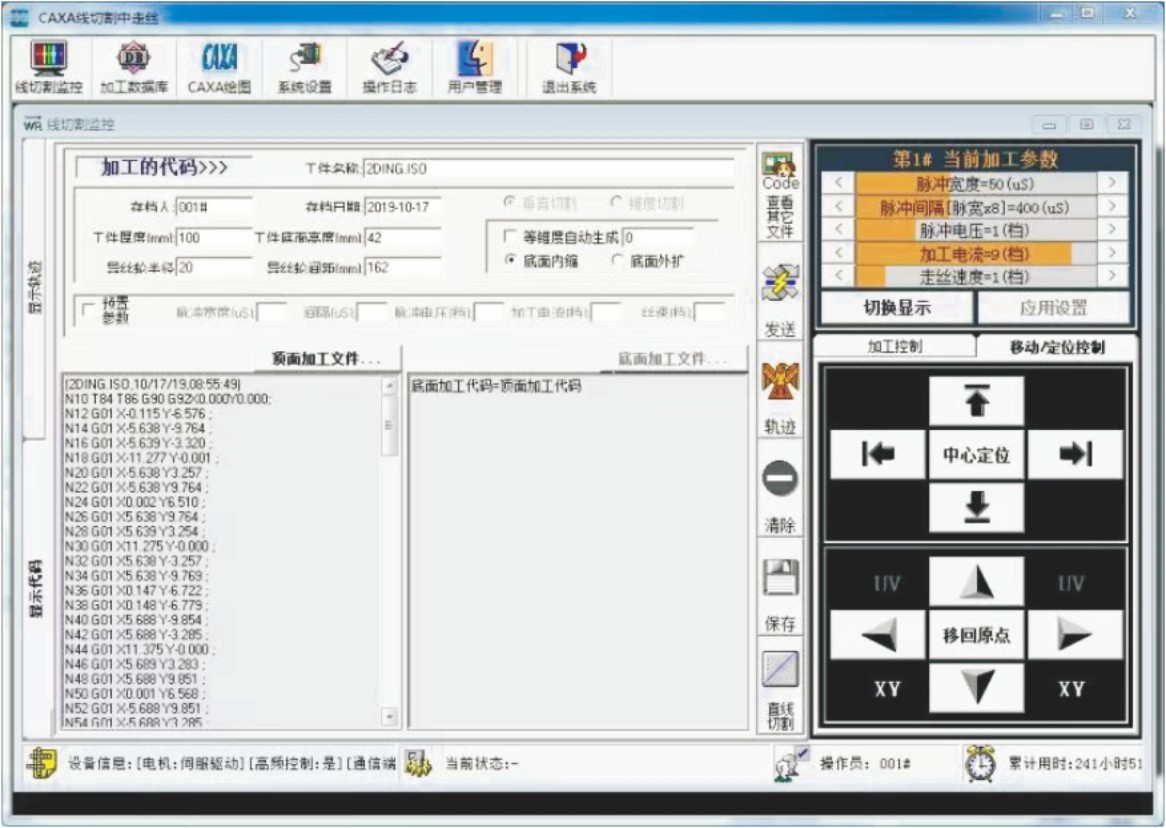Viewport: 1166px width, 828px height.
Task: Click the 退出系统 exit icon
Action: 569,62
